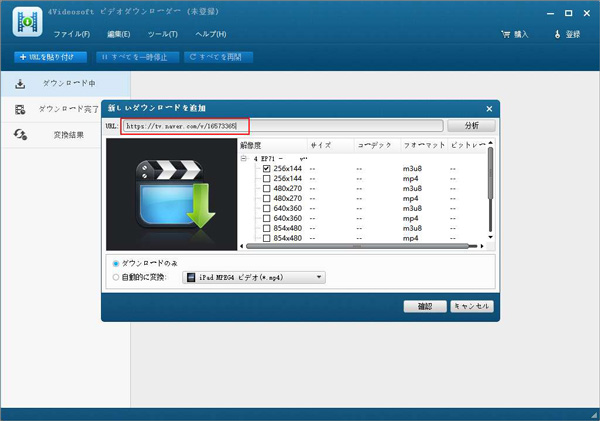Click the キャンセル button
The image size is (600, 421).
472,306
